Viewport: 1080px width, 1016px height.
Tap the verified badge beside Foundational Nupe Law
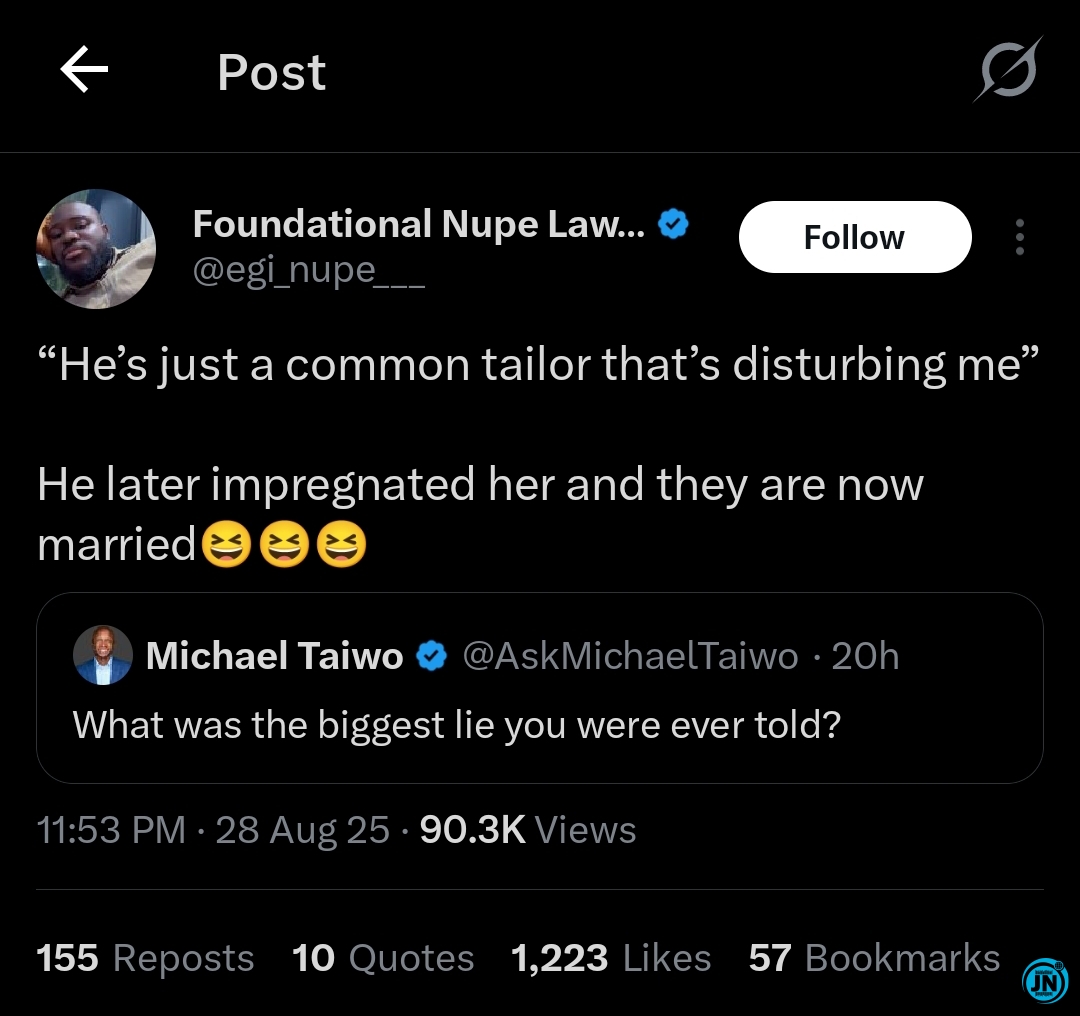(x=673, y=224)
